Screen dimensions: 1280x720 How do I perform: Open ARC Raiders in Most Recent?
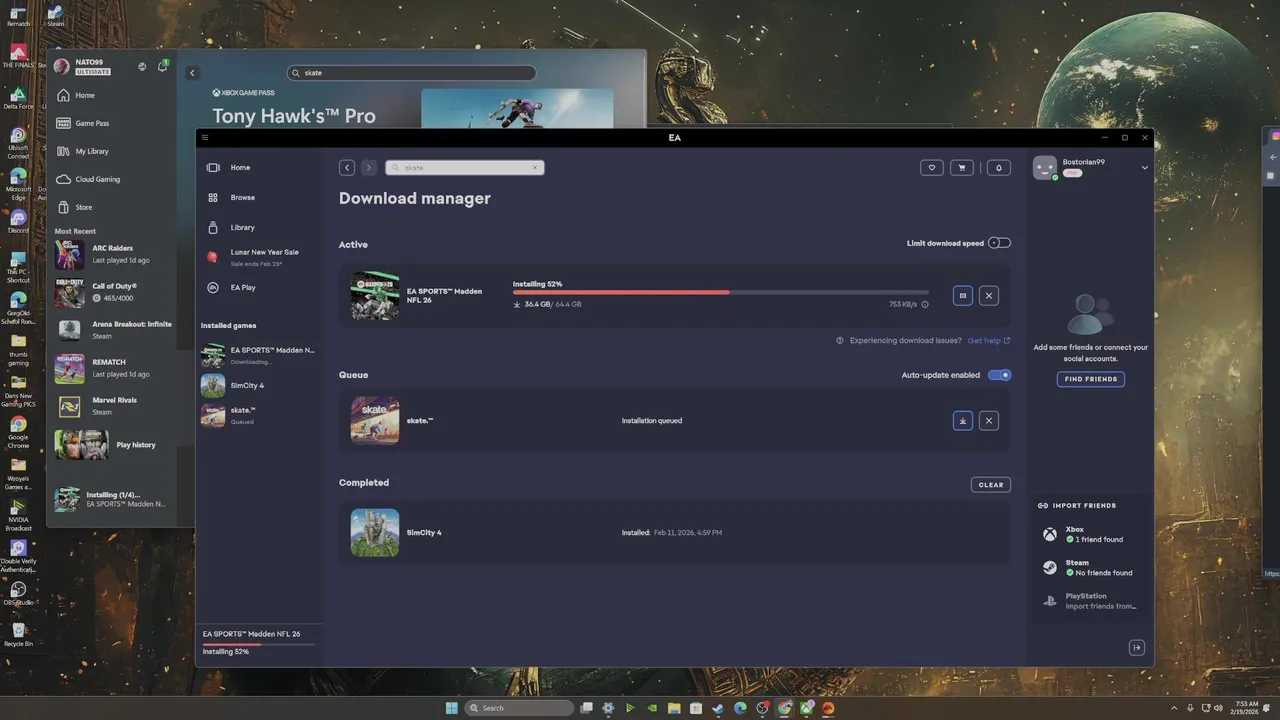pyautogui.click(x=112, y=254)
